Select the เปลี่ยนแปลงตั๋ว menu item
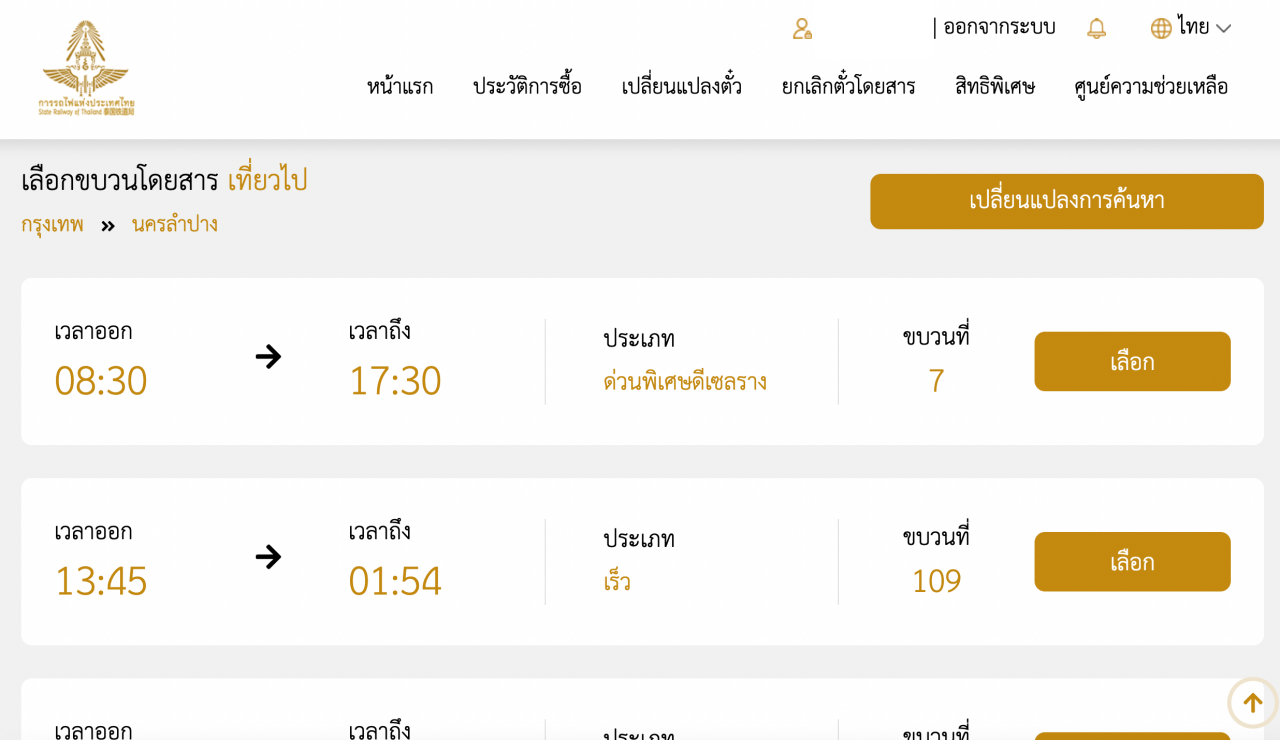The image size is (1280, 740). pos(681,87)
